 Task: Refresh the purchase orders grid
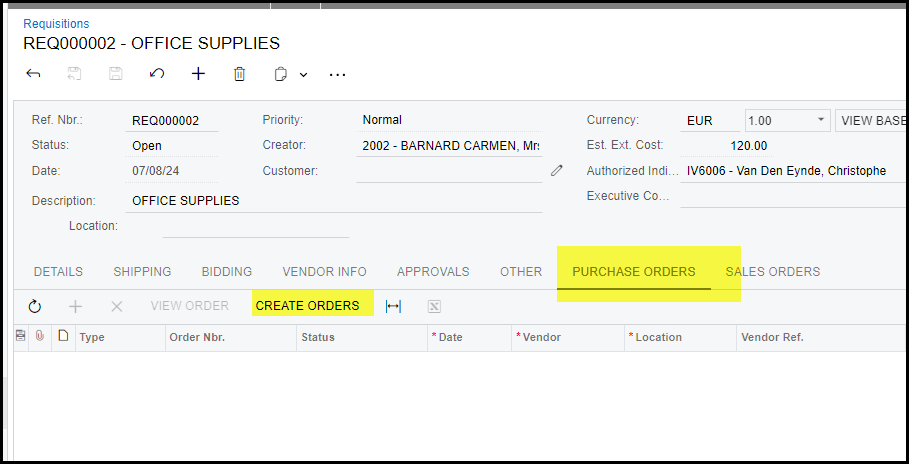click(x=35, y=306)
